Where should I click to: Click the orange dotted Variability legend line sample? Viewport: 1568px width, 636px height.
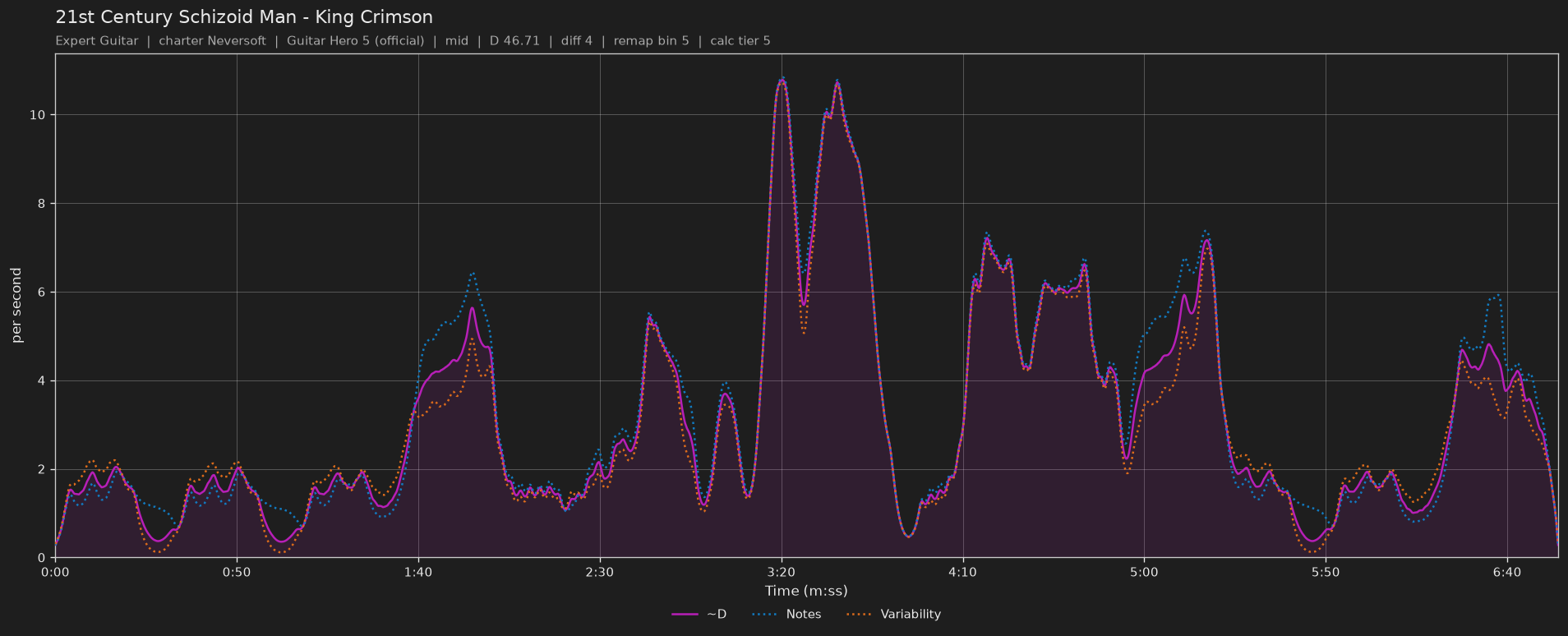[859, 615]
